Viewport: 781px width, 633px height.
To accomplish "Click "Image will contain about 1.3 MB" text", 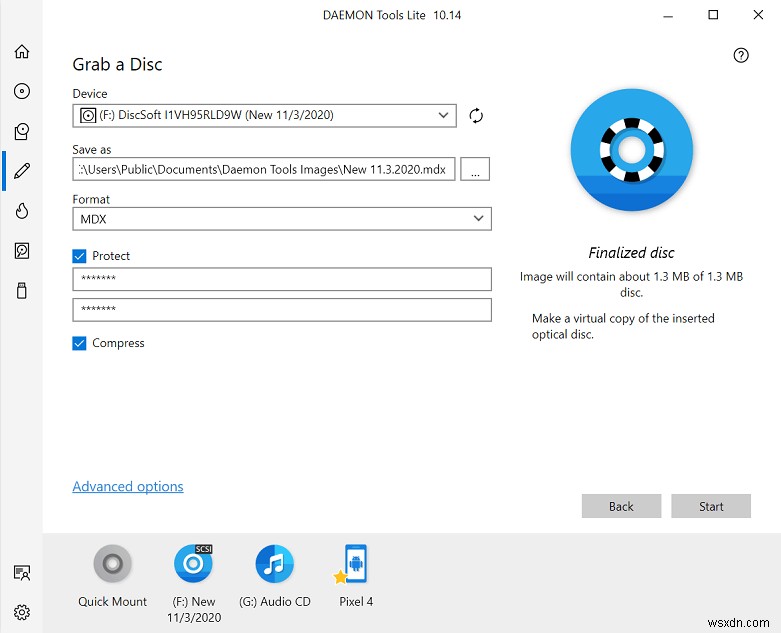I will [x=631, y=284].
